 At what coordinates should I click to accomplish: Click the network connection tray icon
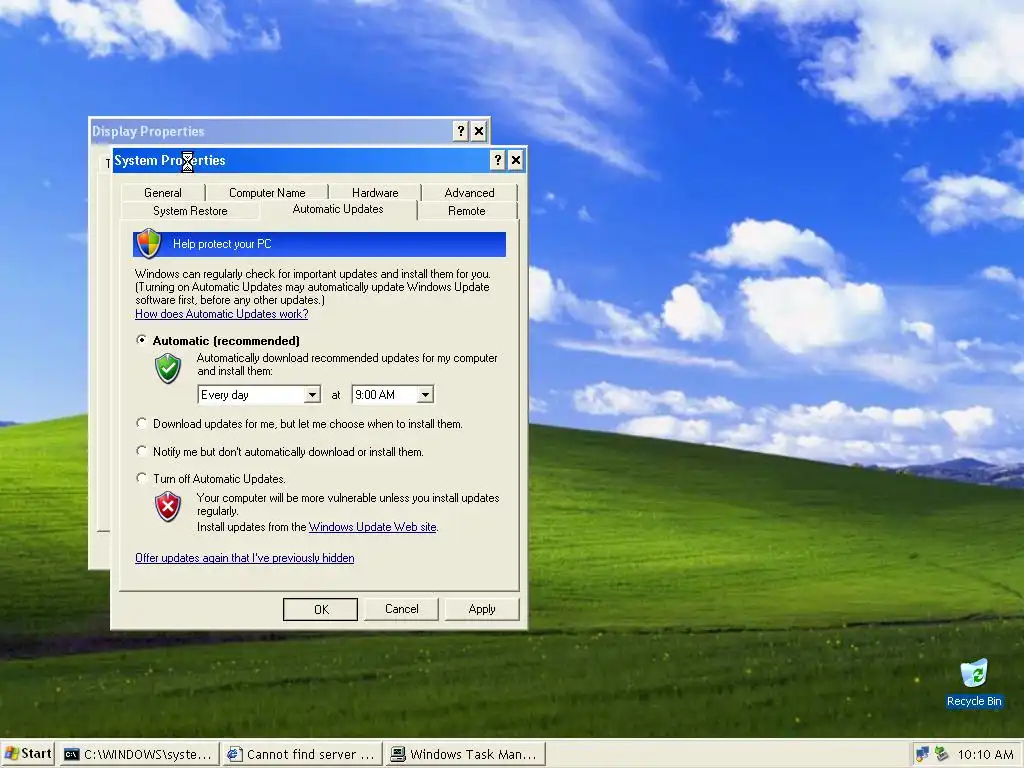pyautogui.click(x=922, y=754)
